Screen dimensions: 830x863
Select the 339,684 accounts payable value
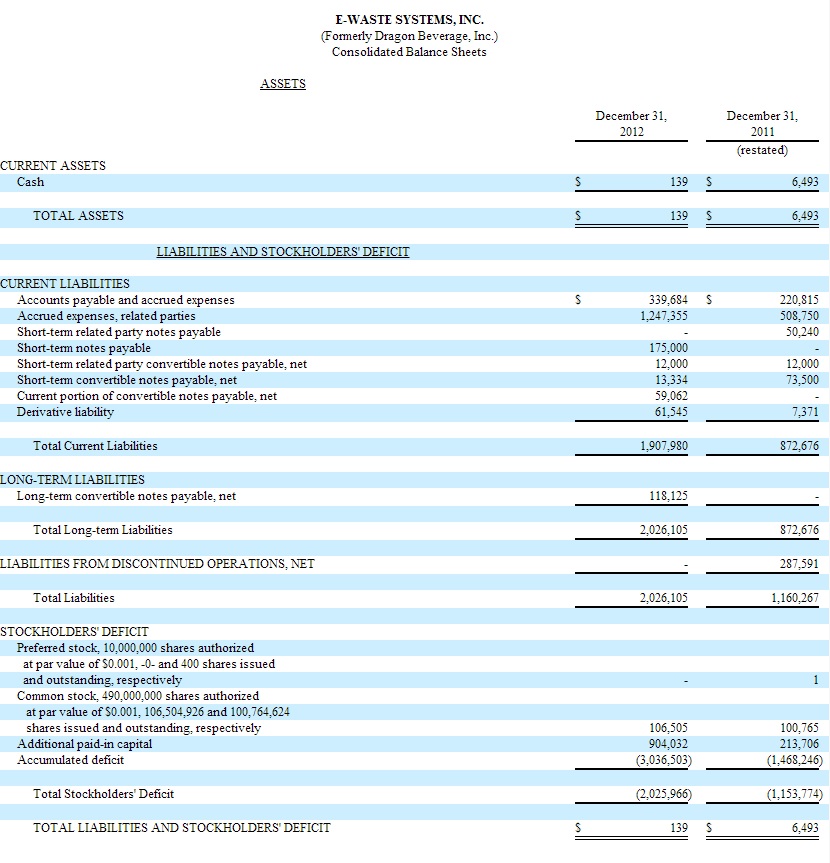(x=668, y=300)
